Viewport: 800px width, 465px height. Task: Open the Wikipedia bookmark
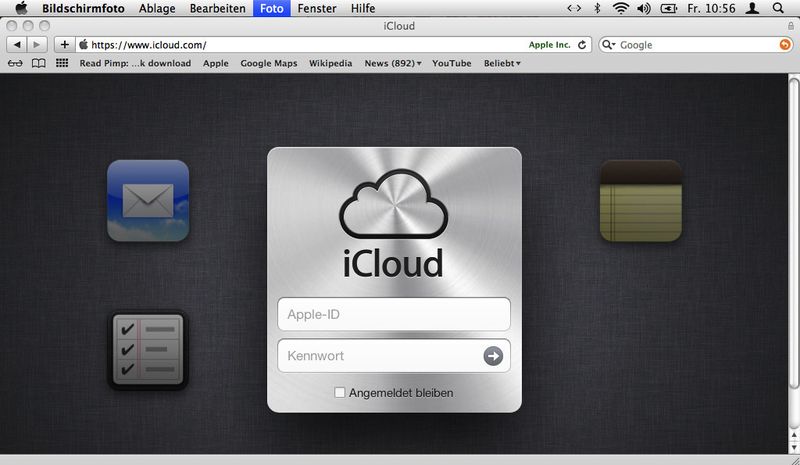pos(331,63)
